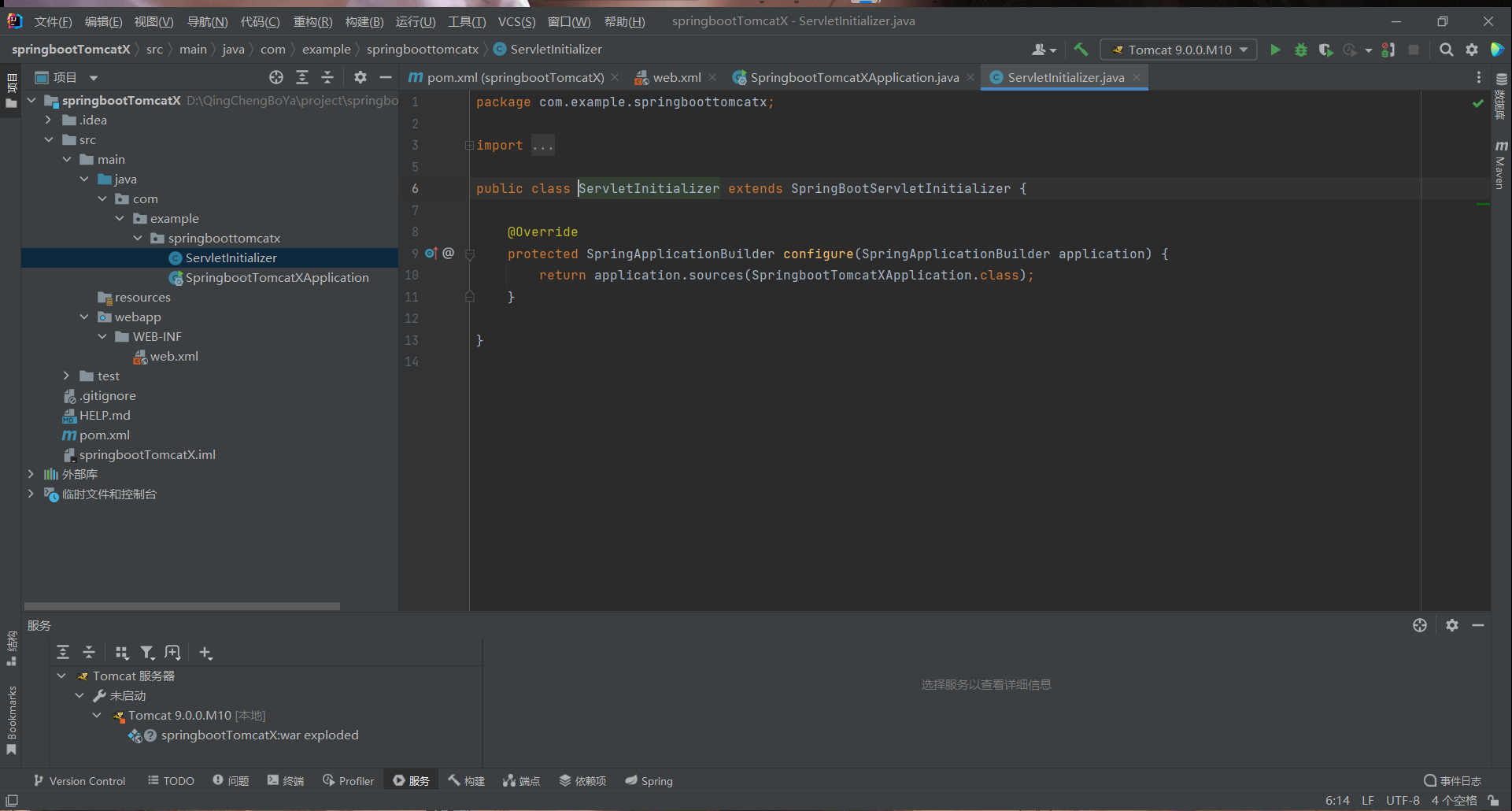Screen dimensions: 1512x811
Task: Run the Tomcat configuration with green play icon
Action: click(x=1275, y=50)
